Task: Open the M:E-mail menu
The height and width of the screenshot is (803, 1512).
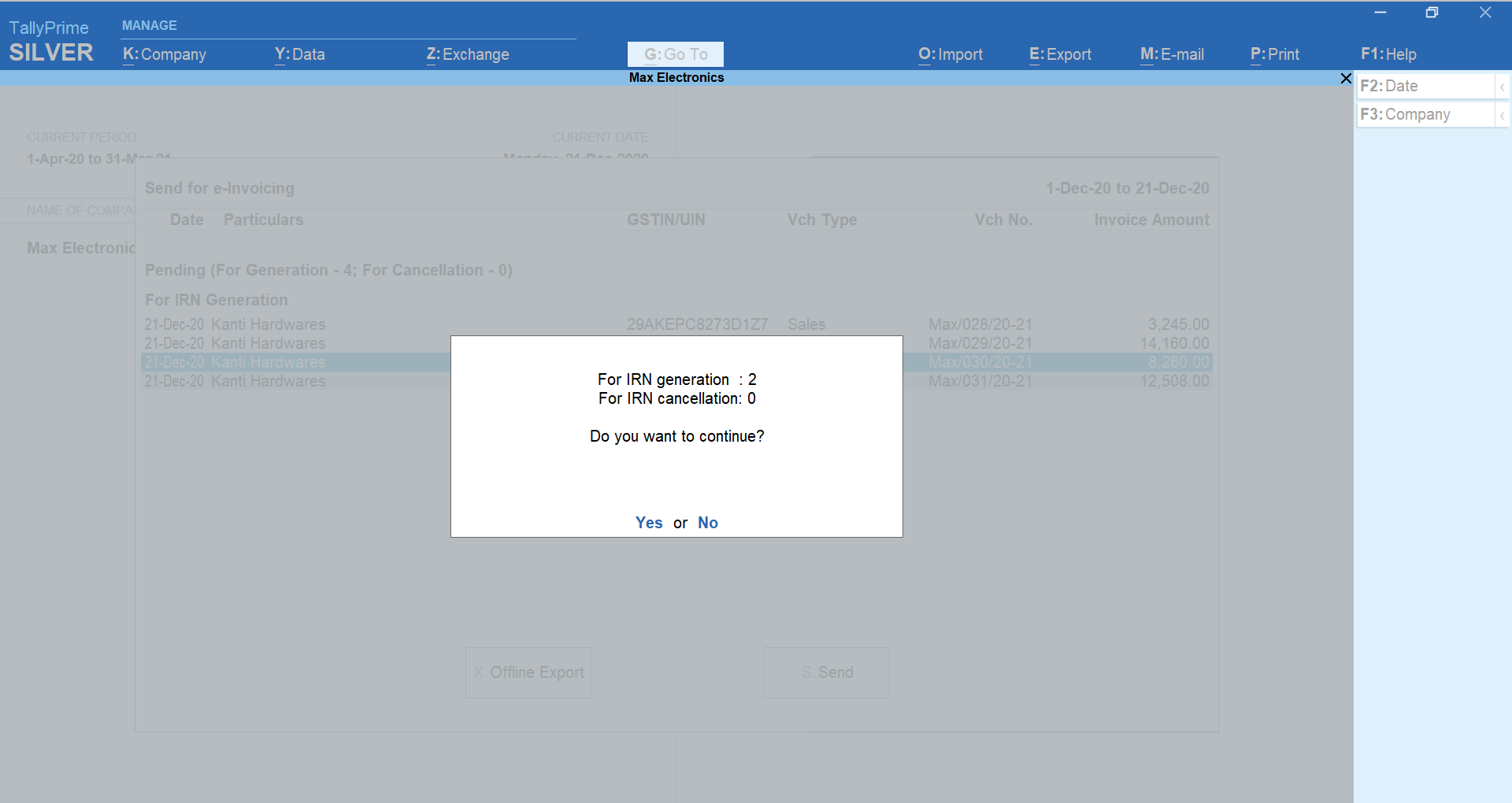Action: point(1172,54)
